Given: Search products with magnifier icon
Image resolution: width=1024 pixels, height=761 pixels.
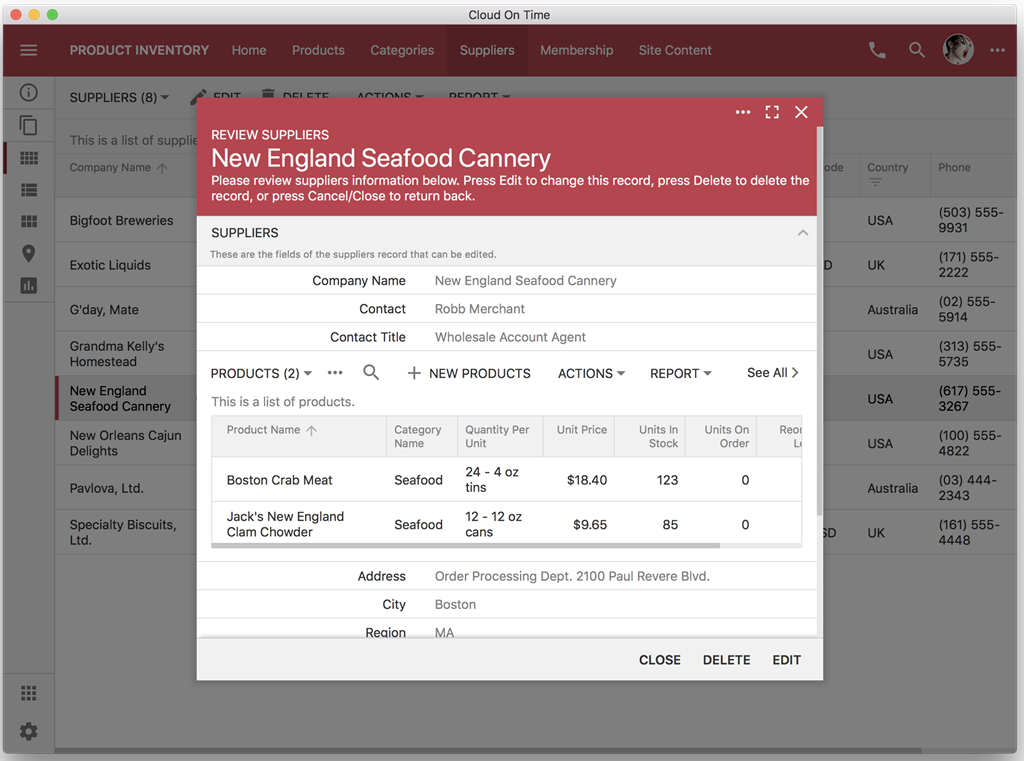Looking at the screenshot, I should 371,372.
